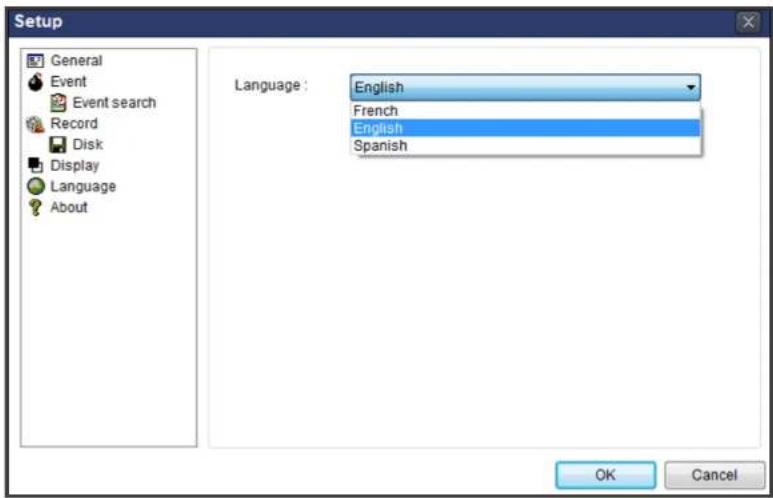Click the Event bomb icon
The image size is (773, 498).
click(x=35, y=82)
